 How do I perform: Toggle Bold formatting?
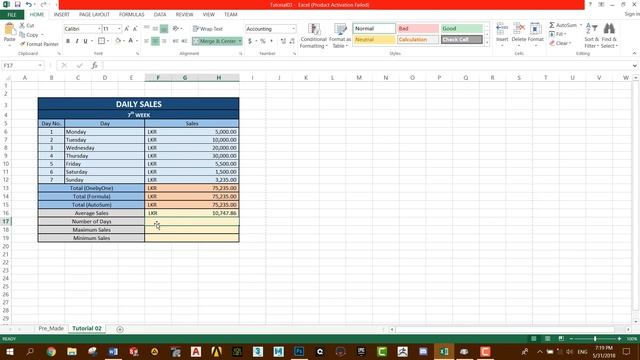(x=68, y=41)
